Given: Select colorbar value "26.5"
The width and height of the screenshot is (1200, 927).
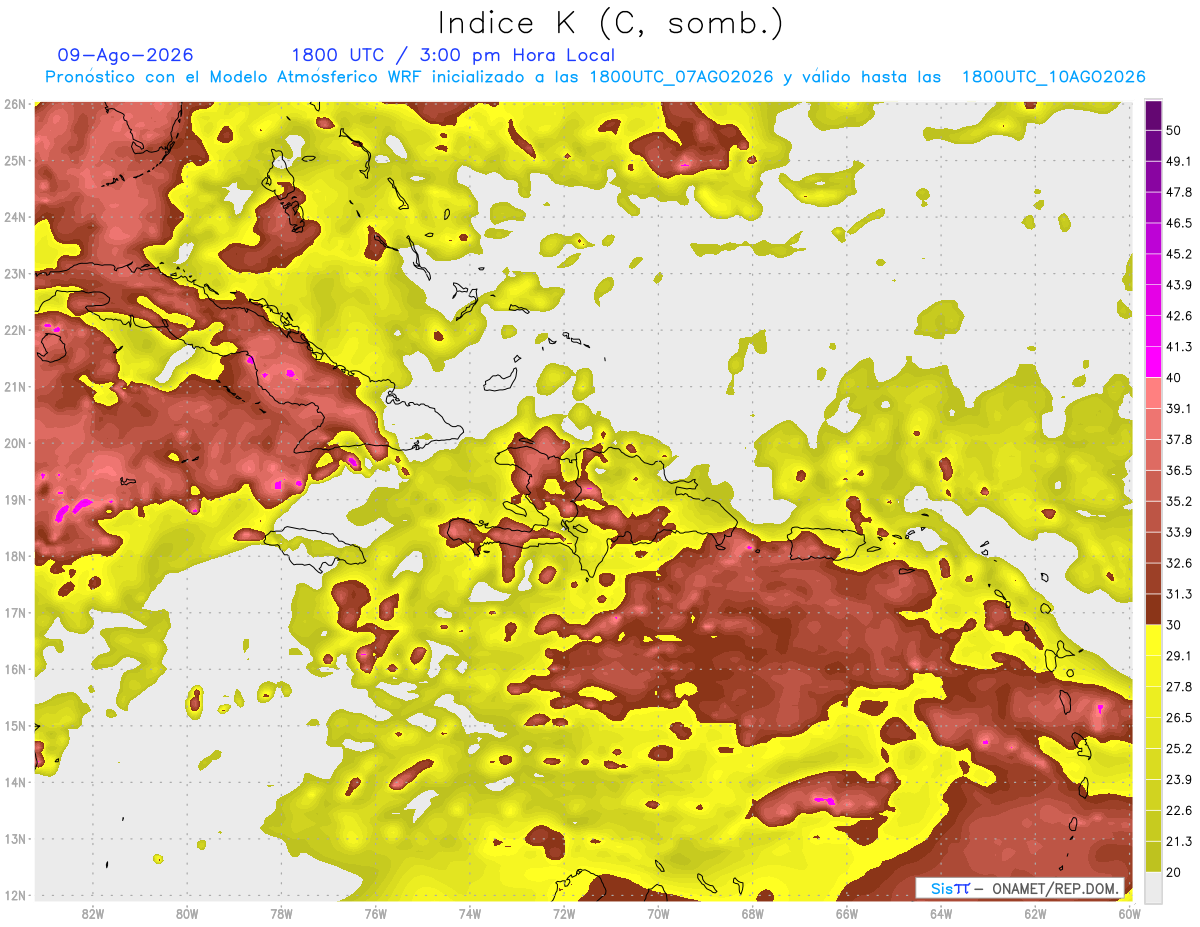Looking at the screenshot, I should (x=1179, y=717).
